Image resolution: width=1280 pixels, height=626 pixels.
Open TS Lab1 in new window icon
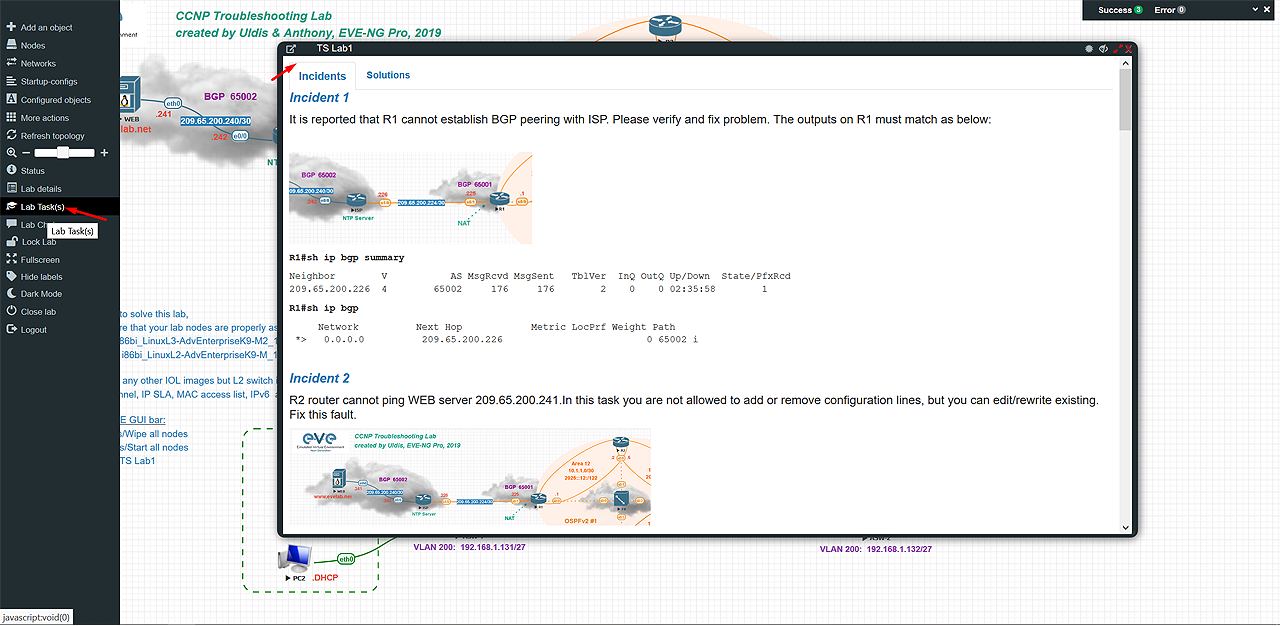point(291,48)
